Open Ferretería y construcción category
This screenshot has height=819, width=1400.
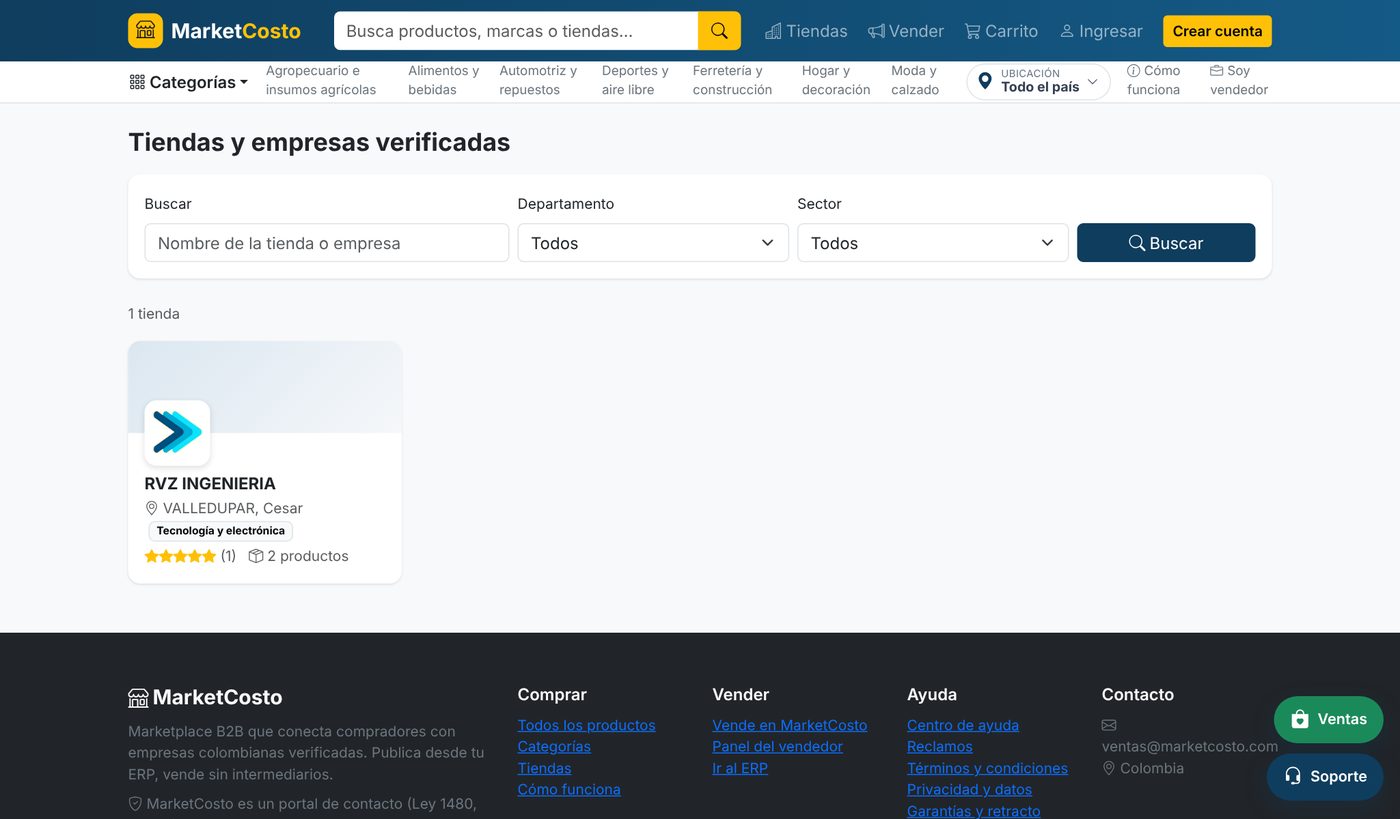732,80
